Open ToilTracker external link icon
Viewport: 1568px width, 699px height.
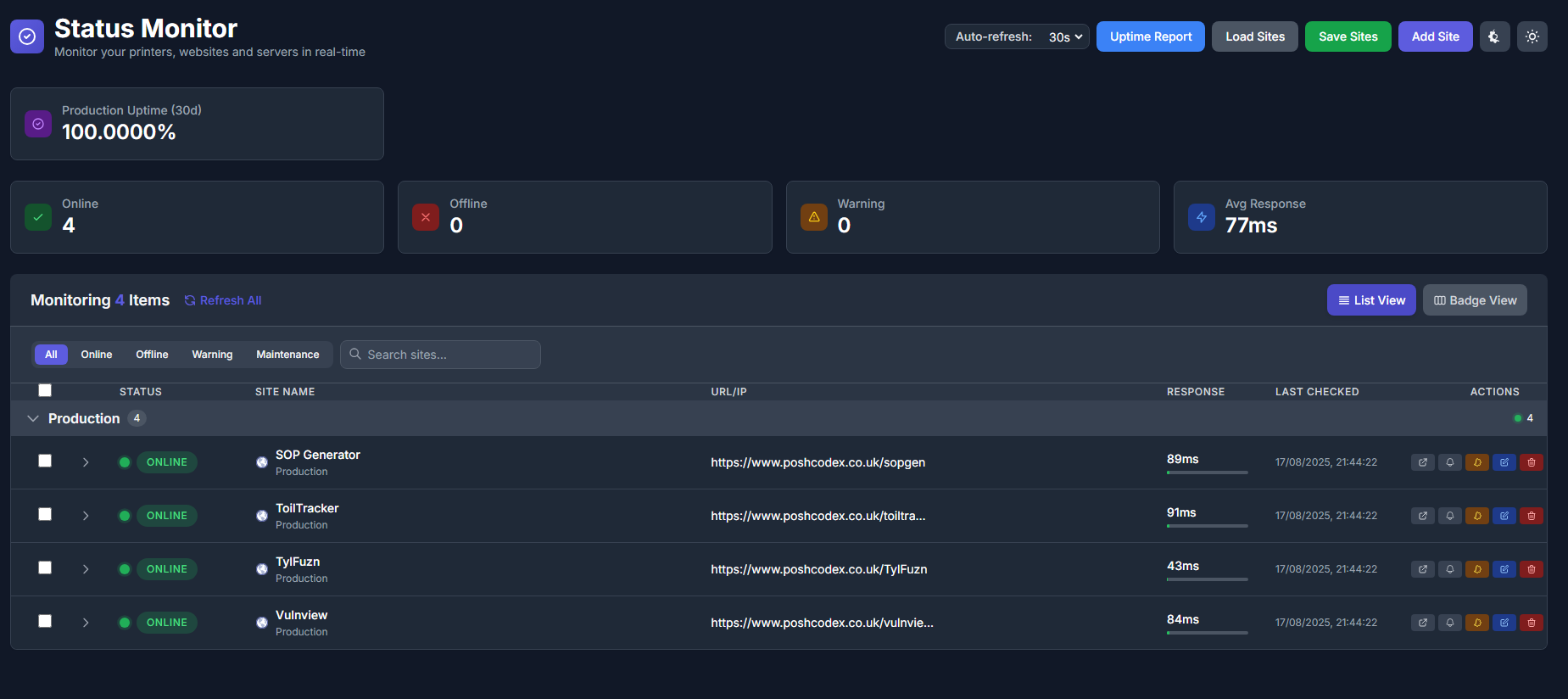click(1423, 516)
